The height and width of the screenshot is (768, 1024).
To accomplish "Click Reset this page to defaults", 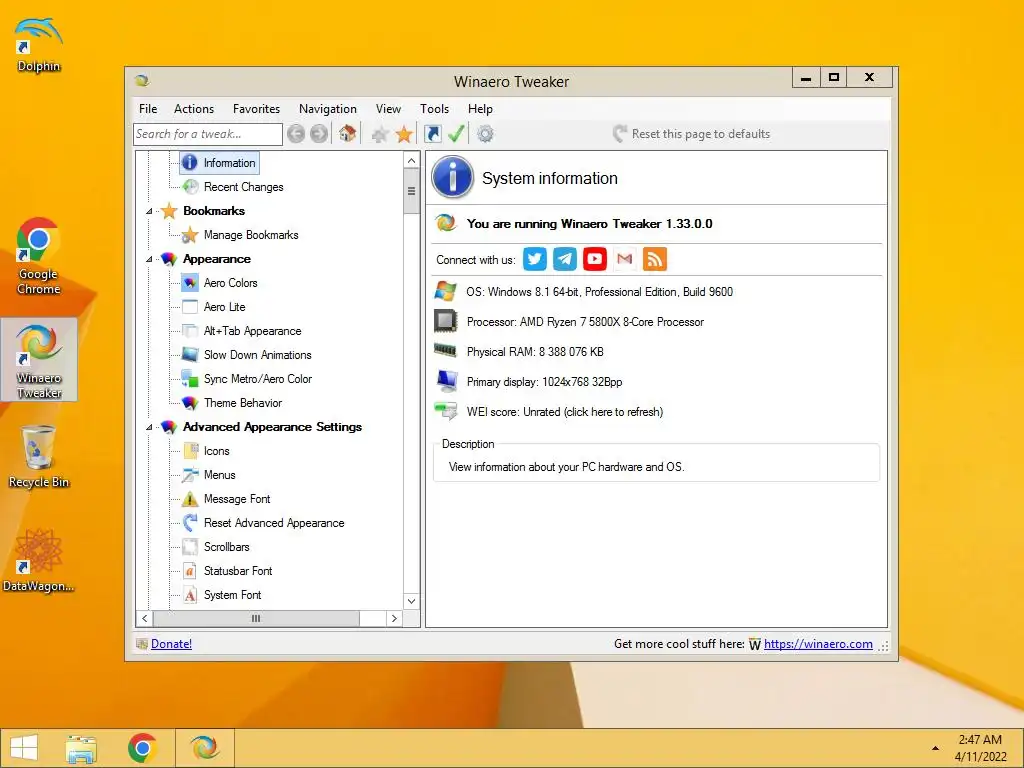I will [x=692, y=134].
